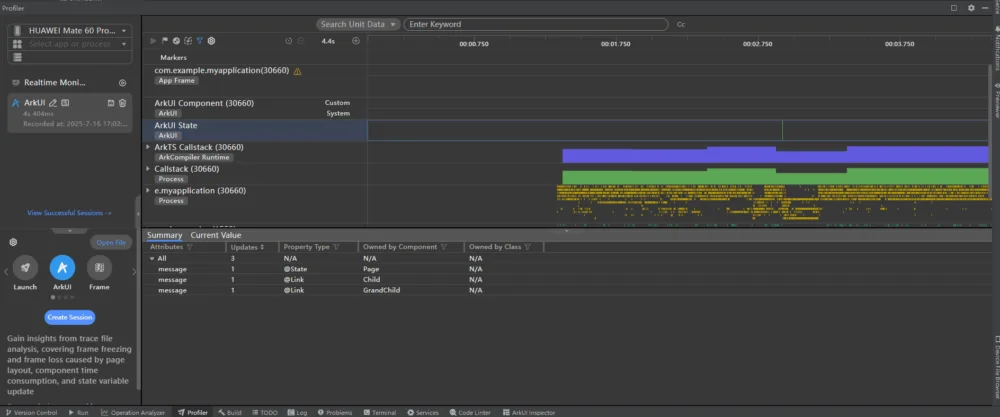This screenshot has width=1000, height=417.
Task: Click the Open File button
Action: coord(110,242)
